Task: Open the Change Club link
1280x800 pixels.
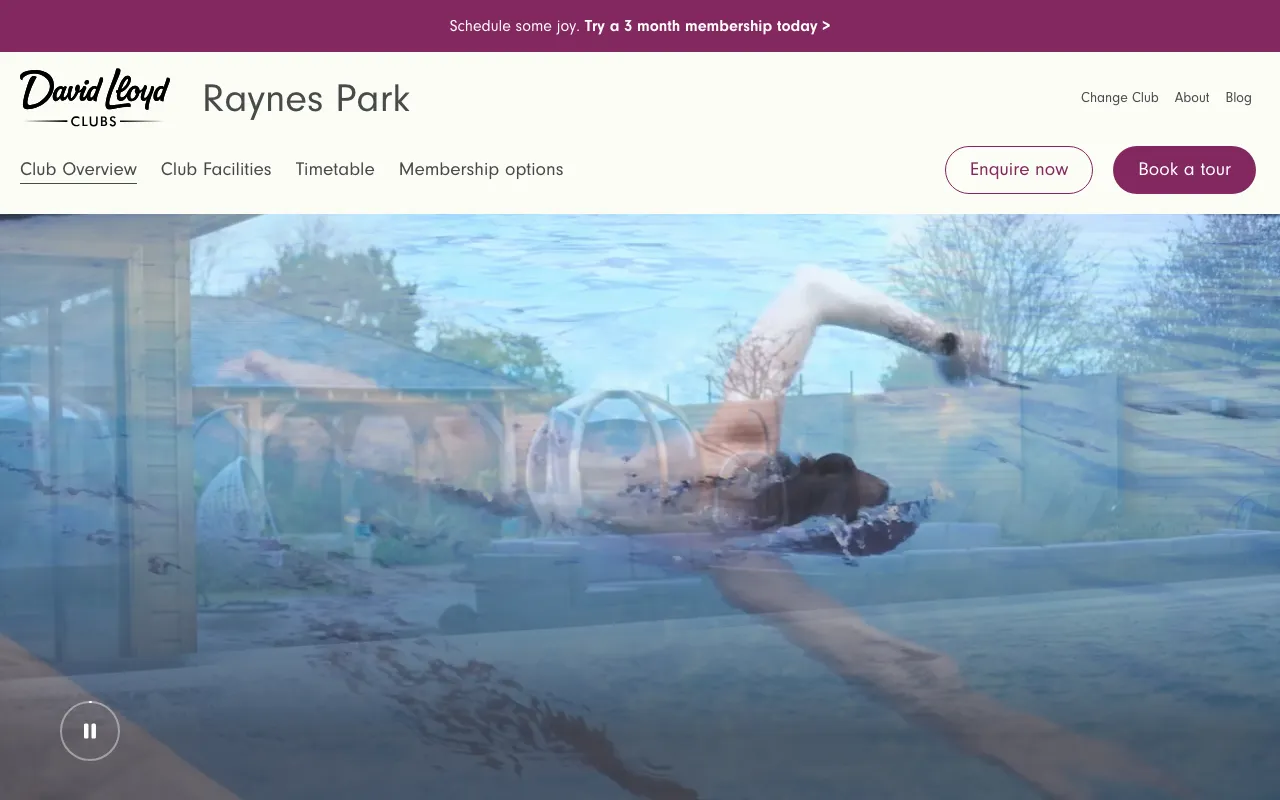Action: [x=1119, y=97]
